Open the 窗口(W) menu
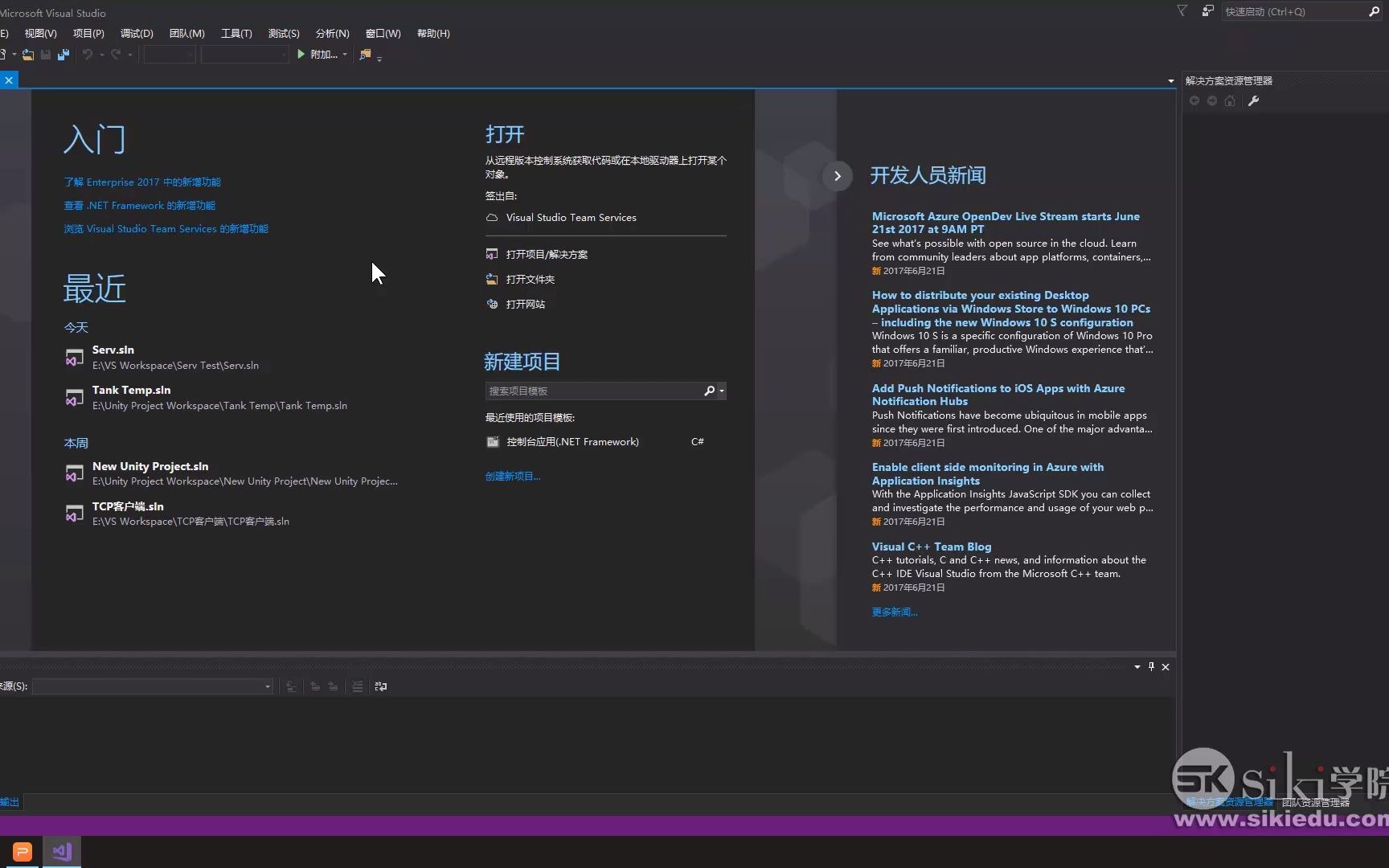 [x=383, y=33]
